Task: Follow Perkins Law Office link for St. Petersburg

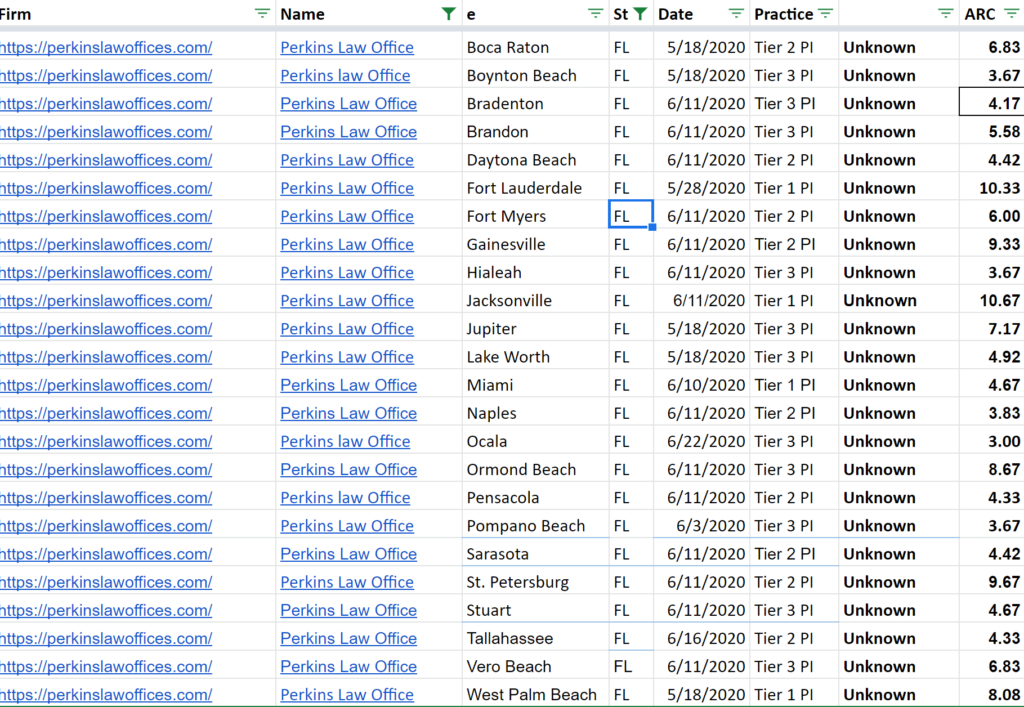Action: [347, 582]
